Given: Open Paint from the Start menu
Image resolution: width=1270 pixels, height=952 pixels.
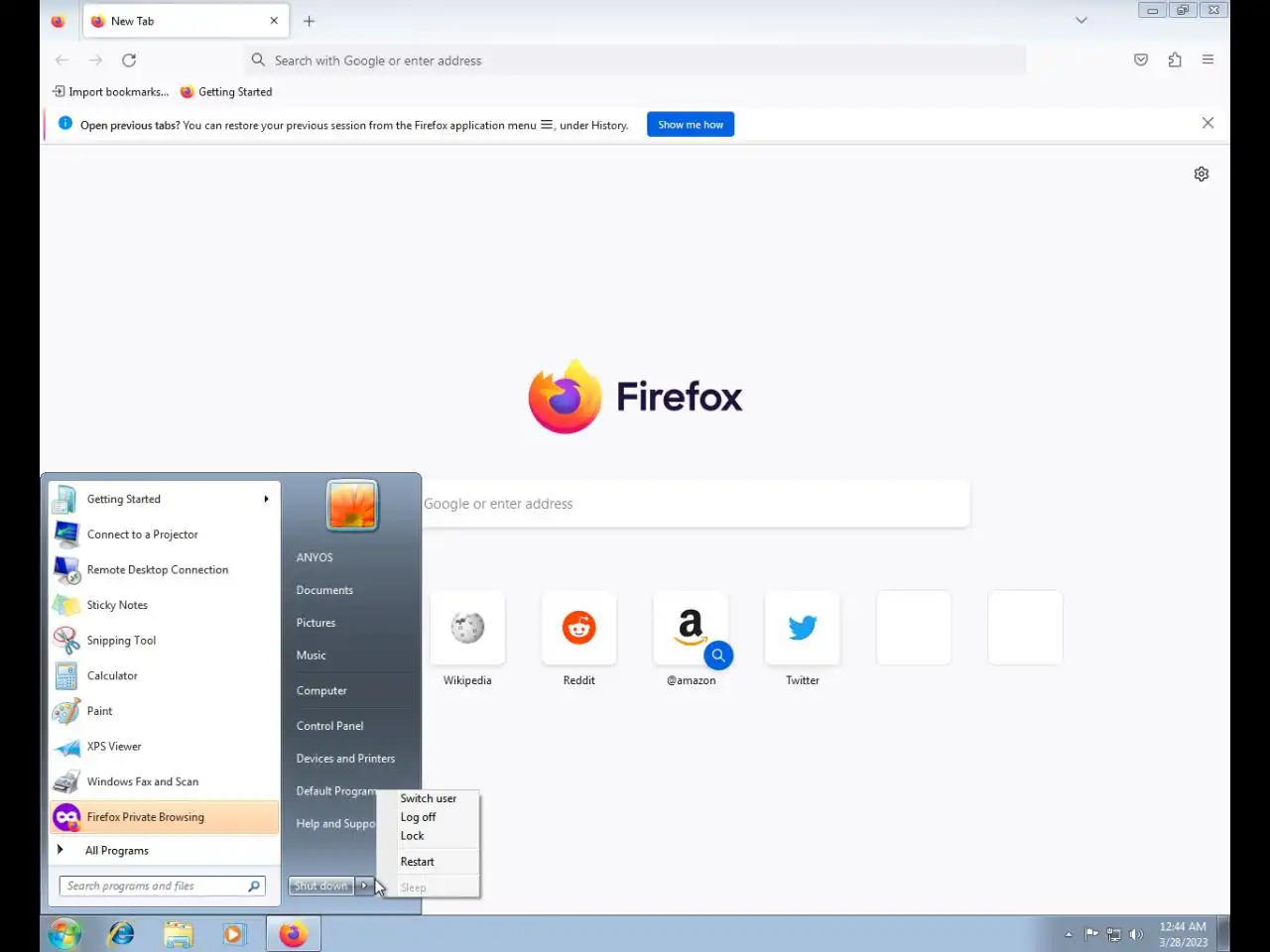Looking at the screenshot, I should tap(165, 711).
